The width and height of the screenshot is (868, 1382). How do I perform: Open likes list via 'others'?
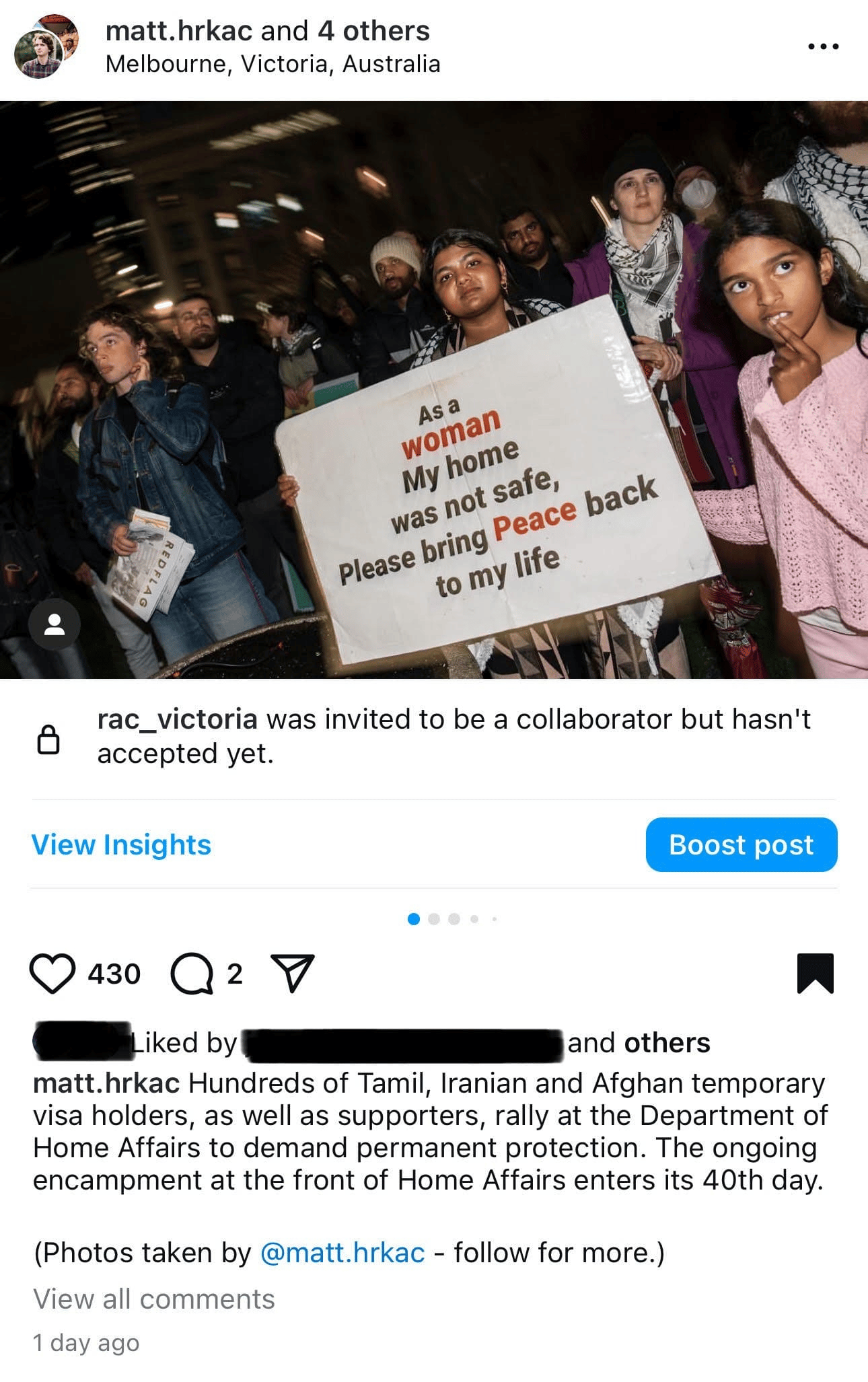click(667, 1043)
